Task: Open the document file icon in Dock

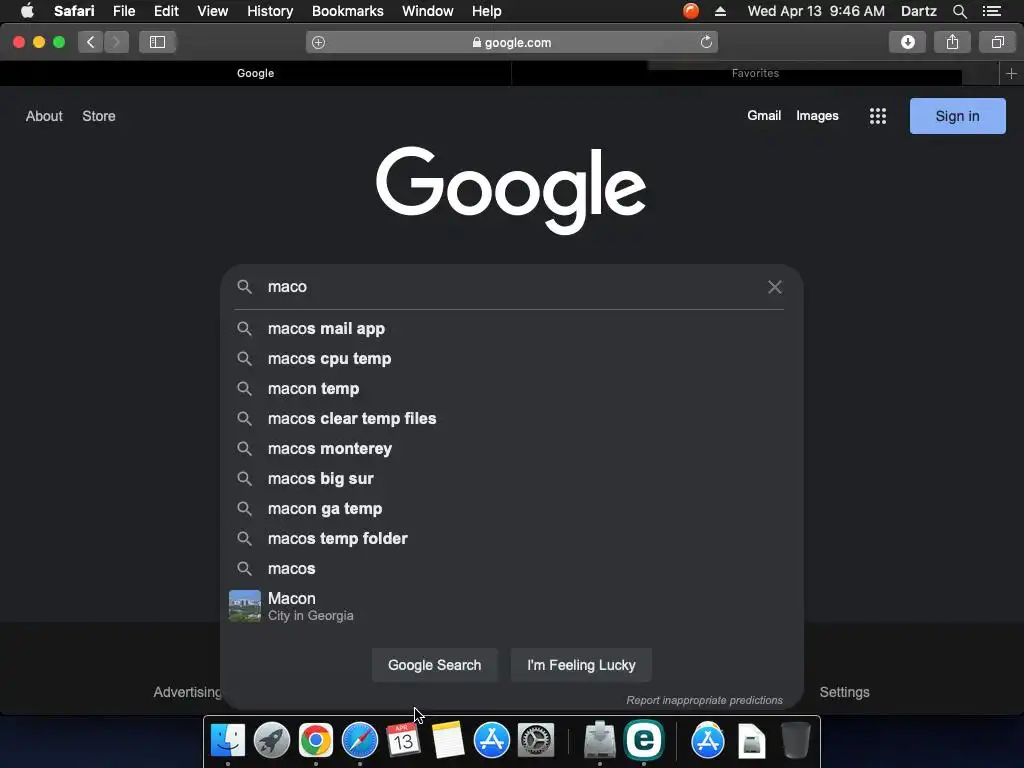Action: coord(752,741)
